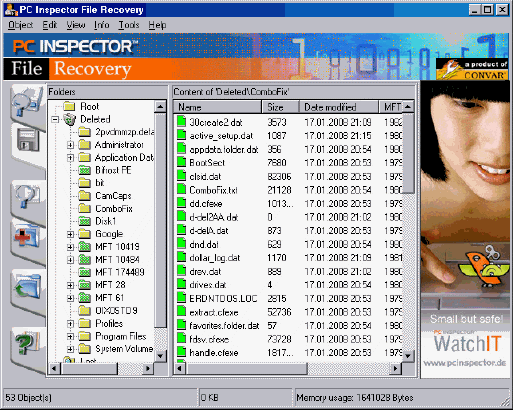The height and width of the screenshot is (410, 513).
Task: Click the floppy disk save icon in sidebar
Action: [28, 141]
